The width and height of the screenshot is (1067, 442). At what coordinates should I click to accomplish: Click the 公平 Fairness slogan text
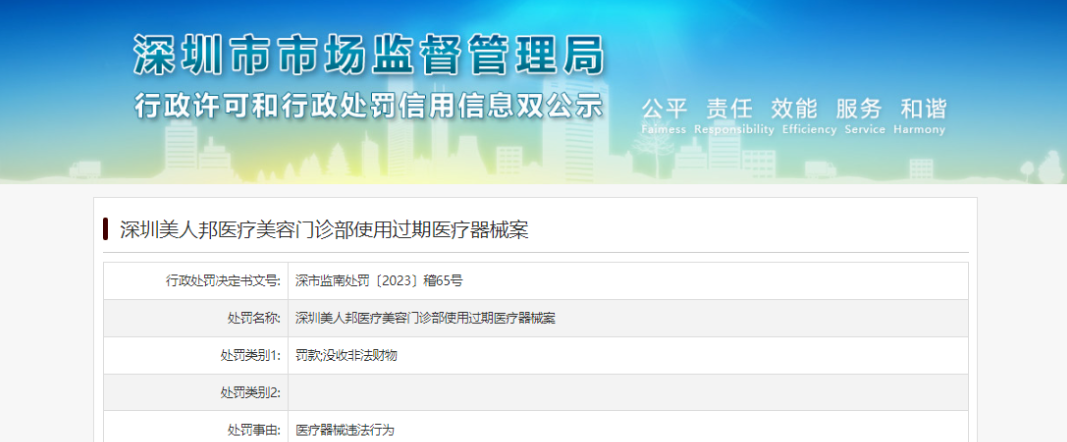point(665,115)
